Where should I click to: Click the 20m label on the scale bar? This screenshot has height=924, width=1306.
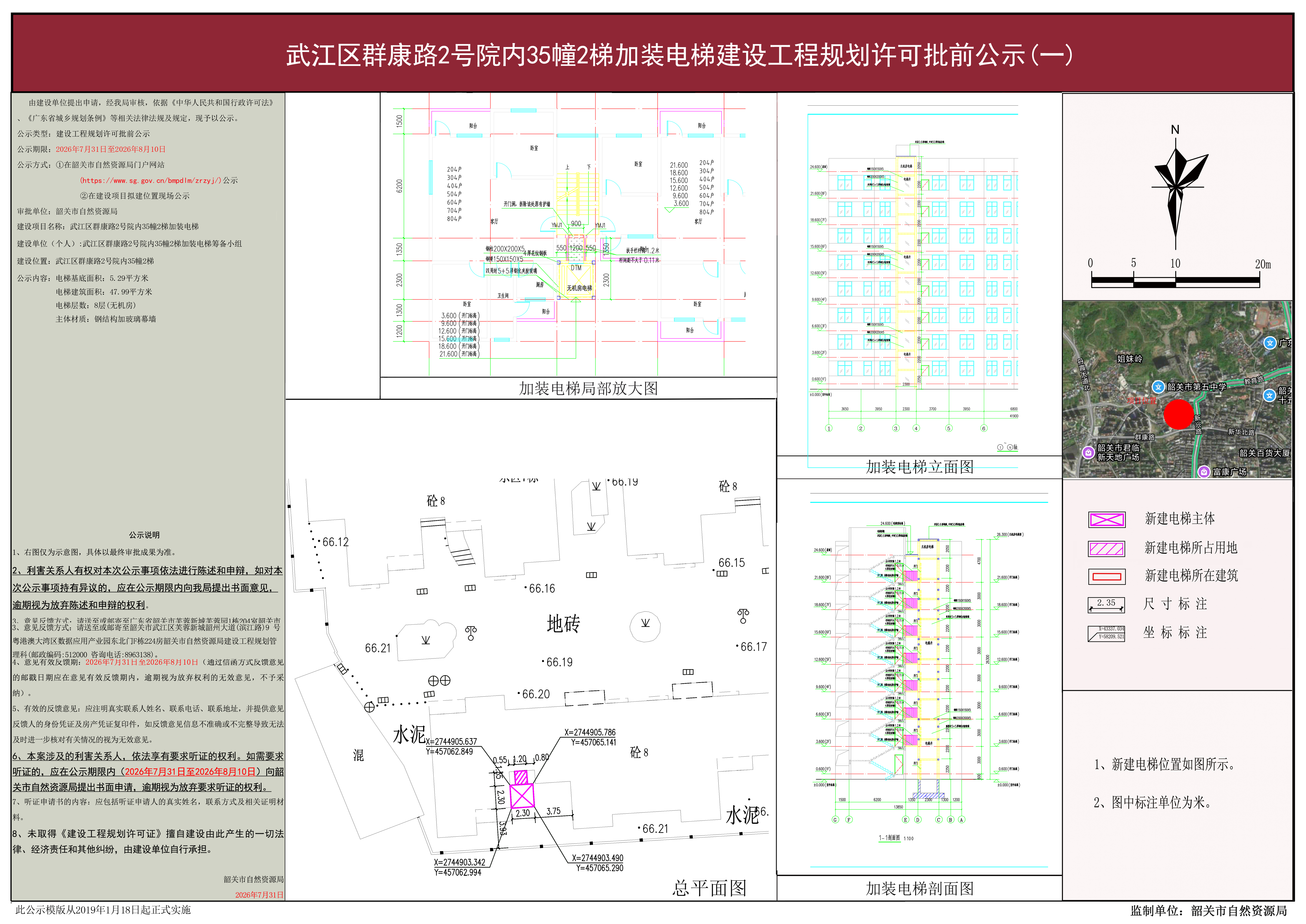pos(1263,264)
